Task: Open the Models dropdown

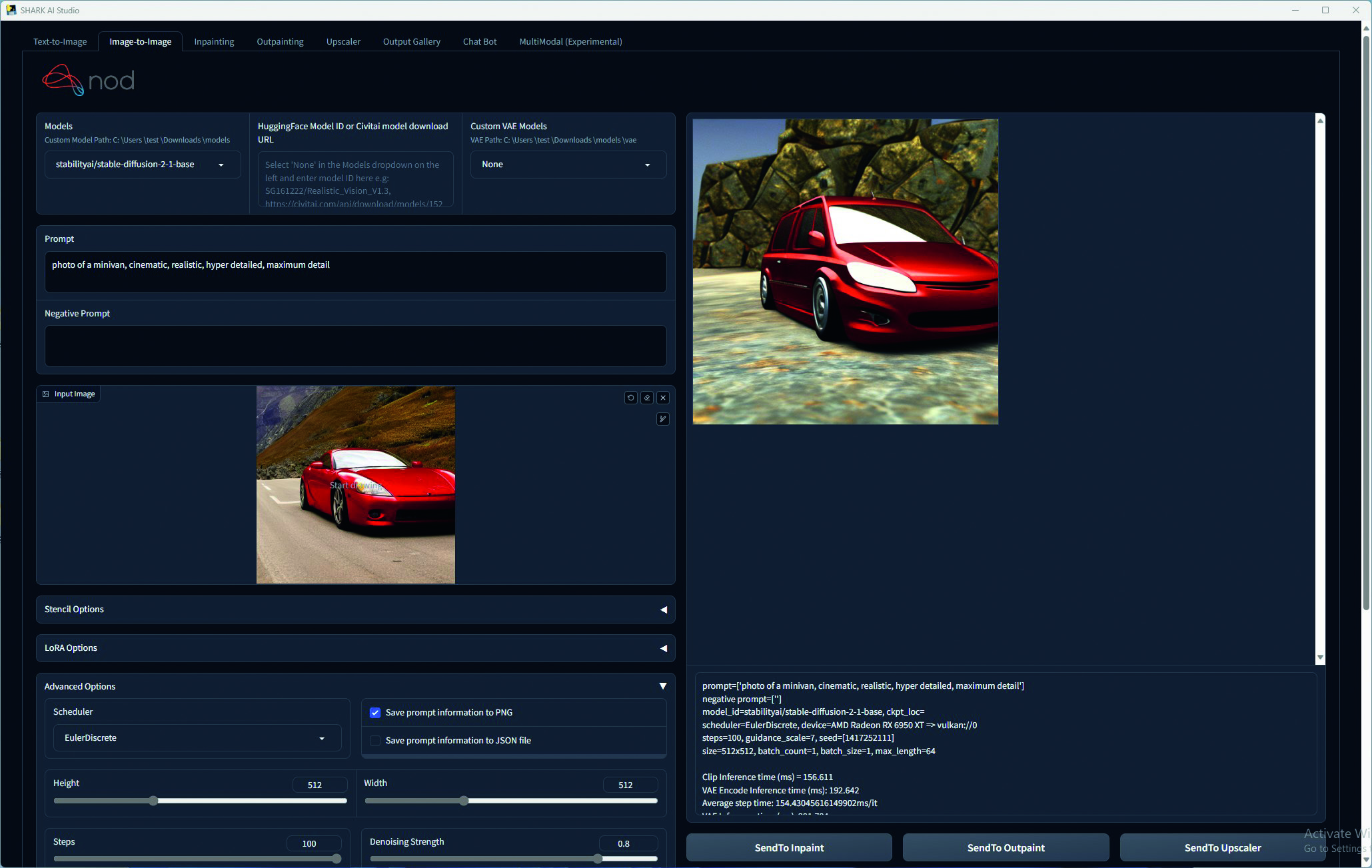Action: pos(142,165)
